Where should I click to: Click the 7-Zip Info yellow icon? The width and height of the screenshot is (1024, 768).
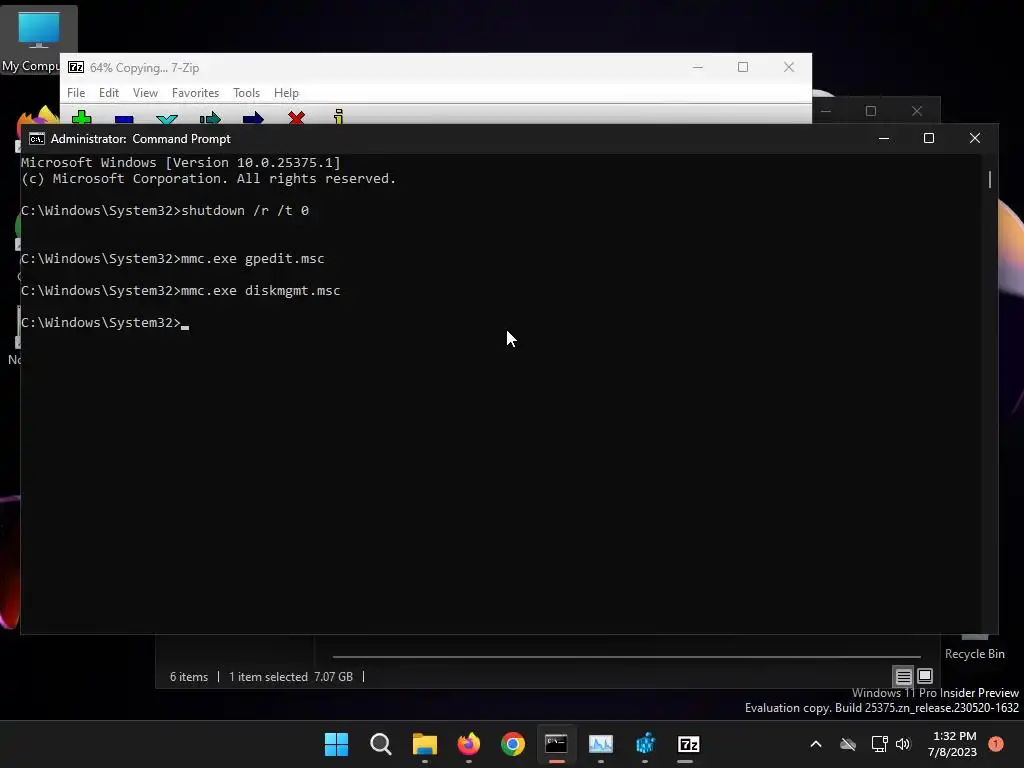coord(338,117)
